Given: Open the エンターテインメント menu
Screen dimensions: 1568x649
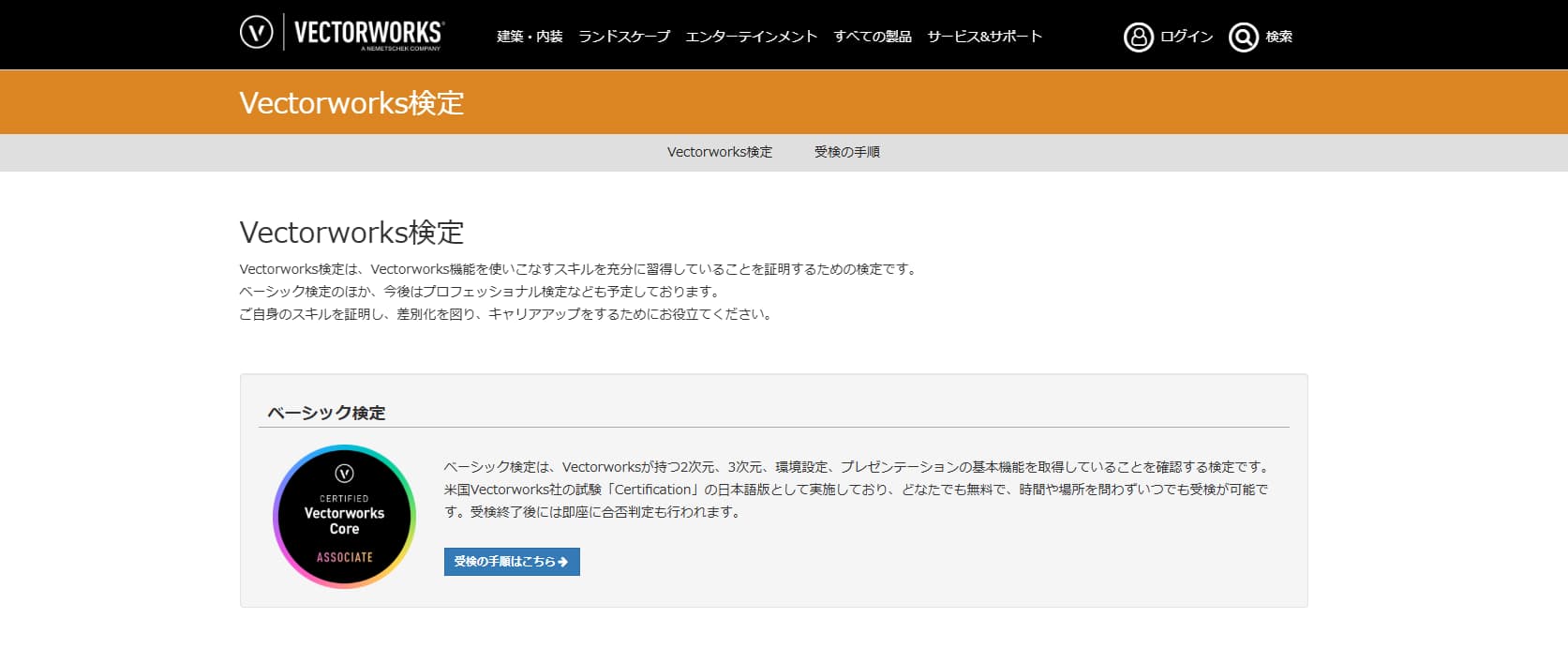Looking at the screenshot, I should click(x=752, y=37).
